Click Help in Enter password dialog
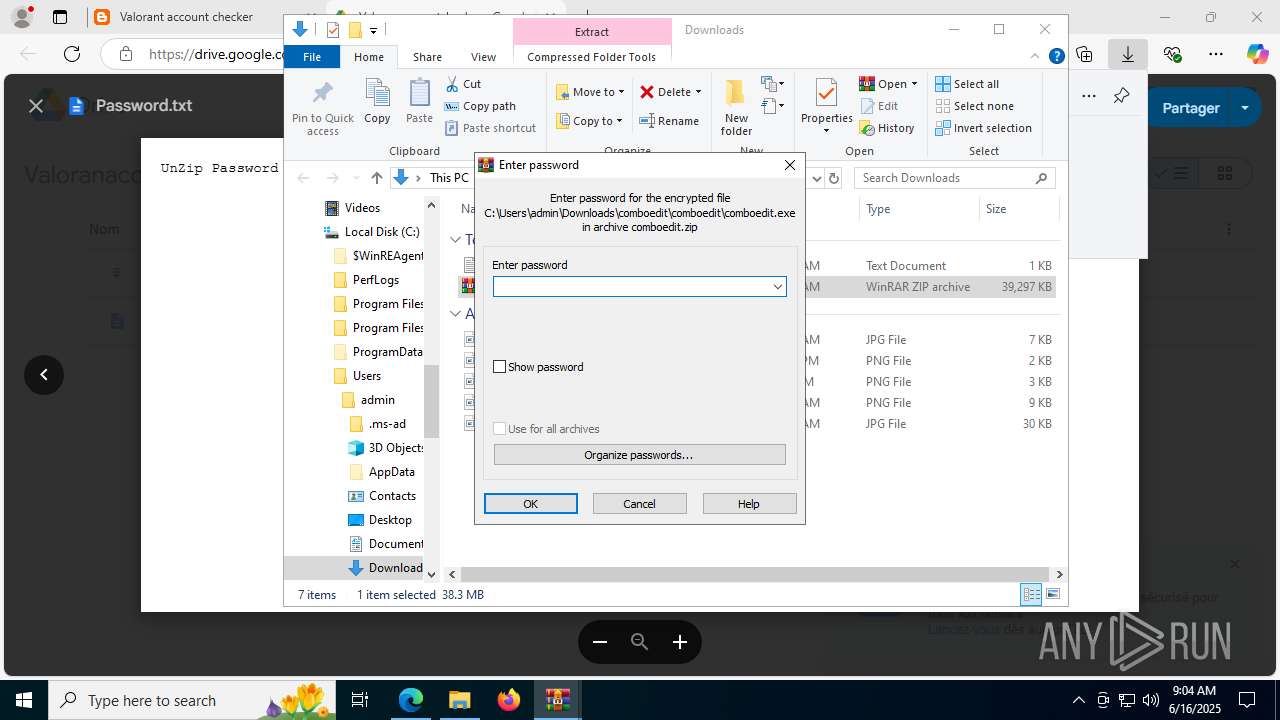This screenshot has height=720, width=1280. click(749, 504)
